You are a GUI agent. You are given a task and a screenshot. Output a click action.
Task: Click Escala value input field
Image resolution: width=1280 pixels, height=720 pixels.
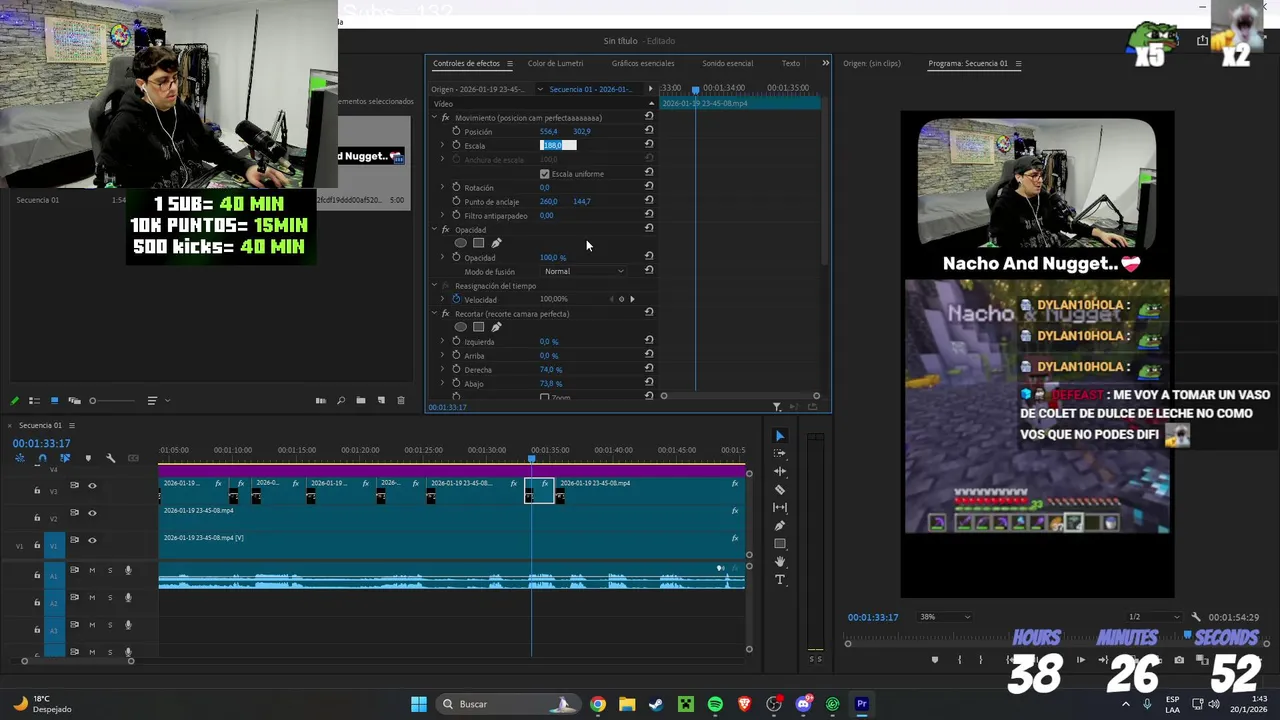point(558,145)
